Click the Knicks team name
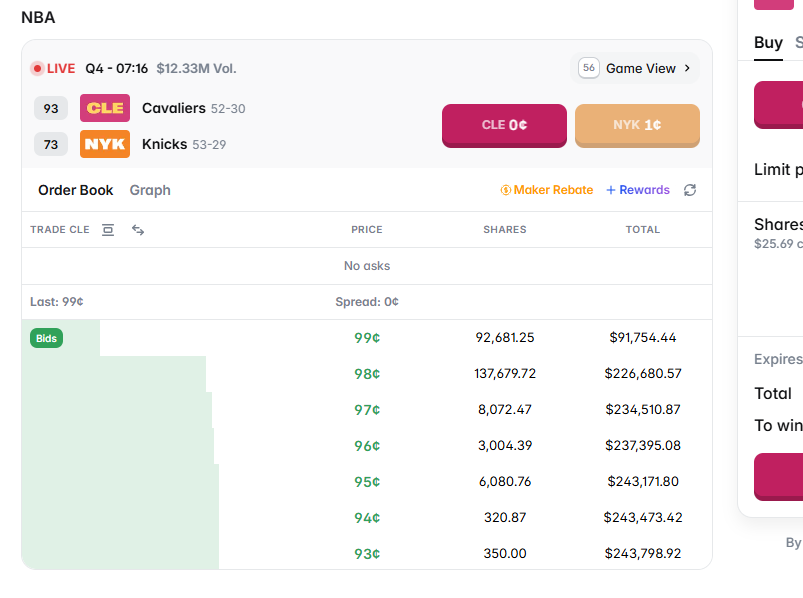This screenshot has height=598, width=803. [x=164, y=144]
